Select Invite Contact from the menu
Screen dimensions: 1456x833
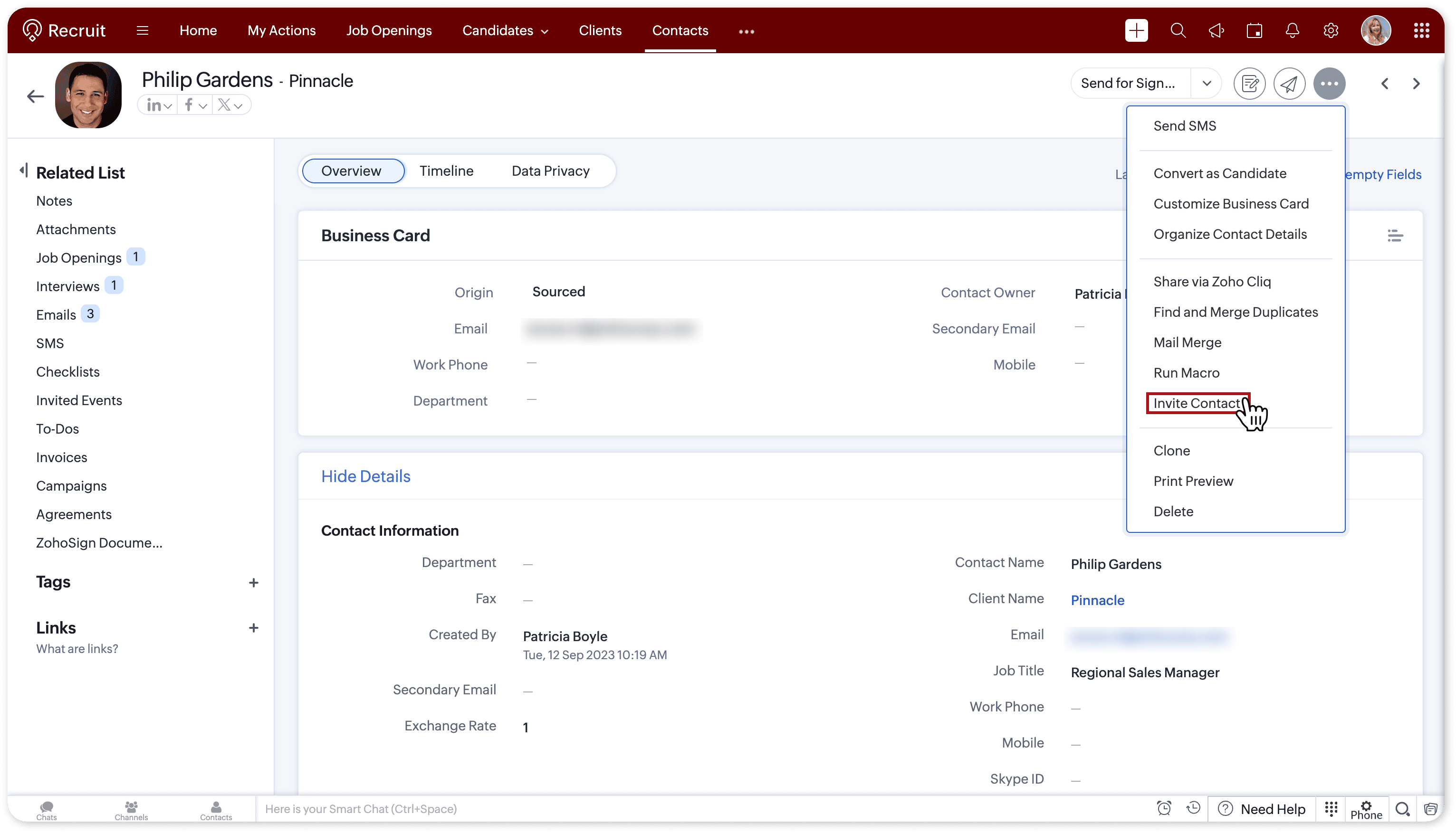point(1196,403)
